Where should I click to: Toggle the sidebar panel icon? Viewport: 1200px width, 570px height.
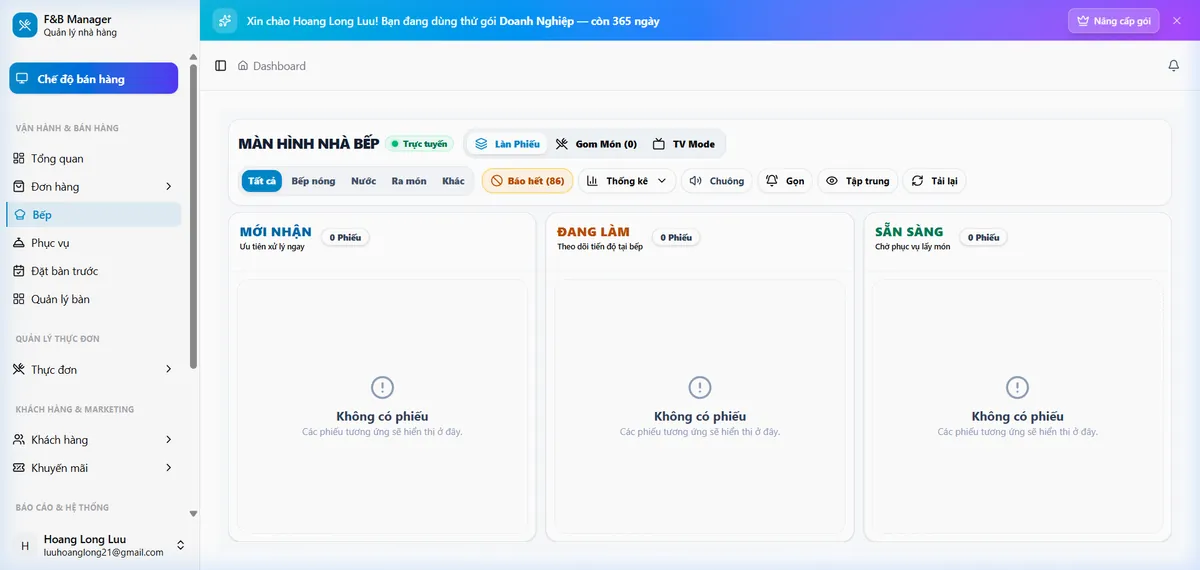[x=221, y=66]
